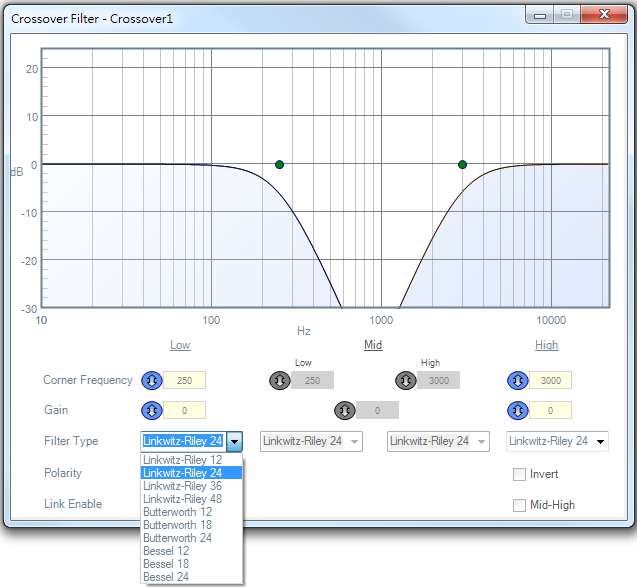The image size is (637, 587).
Task: Pick Butterworth 24 from the list
Action: pos(192,538)
